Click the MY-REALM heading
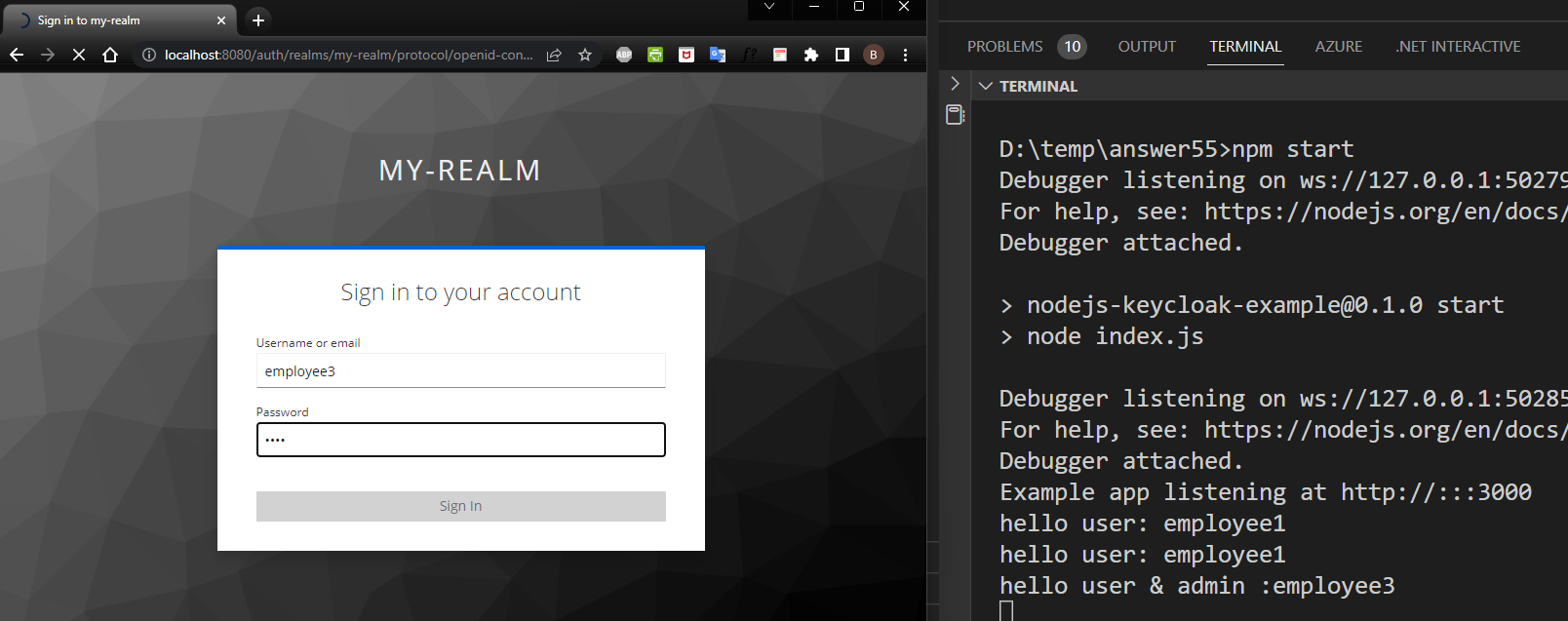Screen dimensions: 1568x621 click(x=459, y=171)
